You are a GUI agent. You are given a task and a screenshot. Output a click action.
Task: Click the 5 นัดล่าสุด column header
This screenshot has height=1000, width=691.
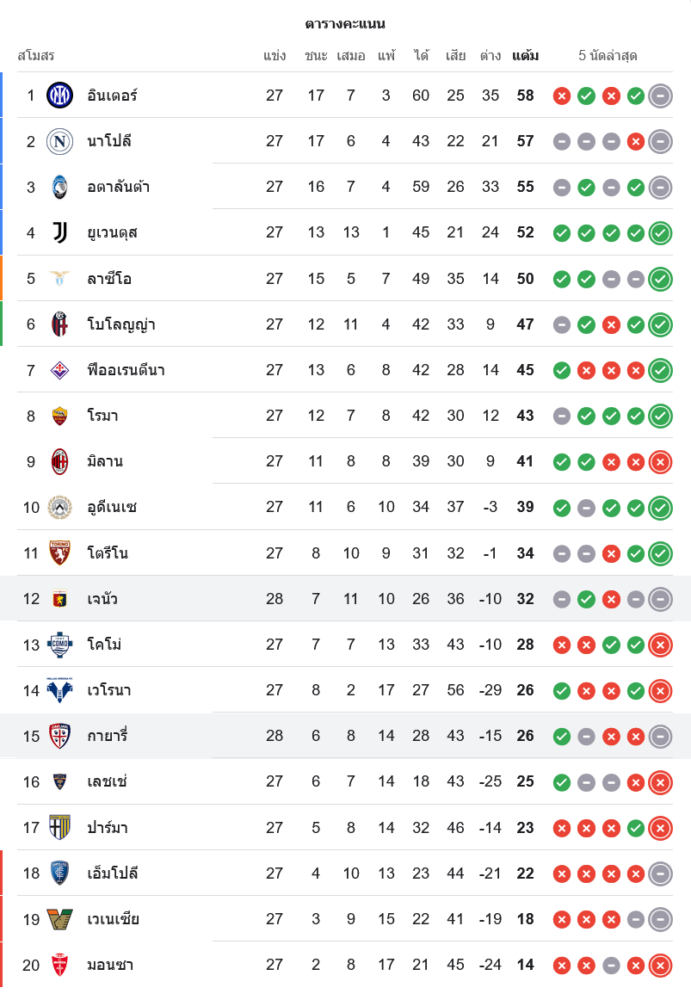point(608,56)
